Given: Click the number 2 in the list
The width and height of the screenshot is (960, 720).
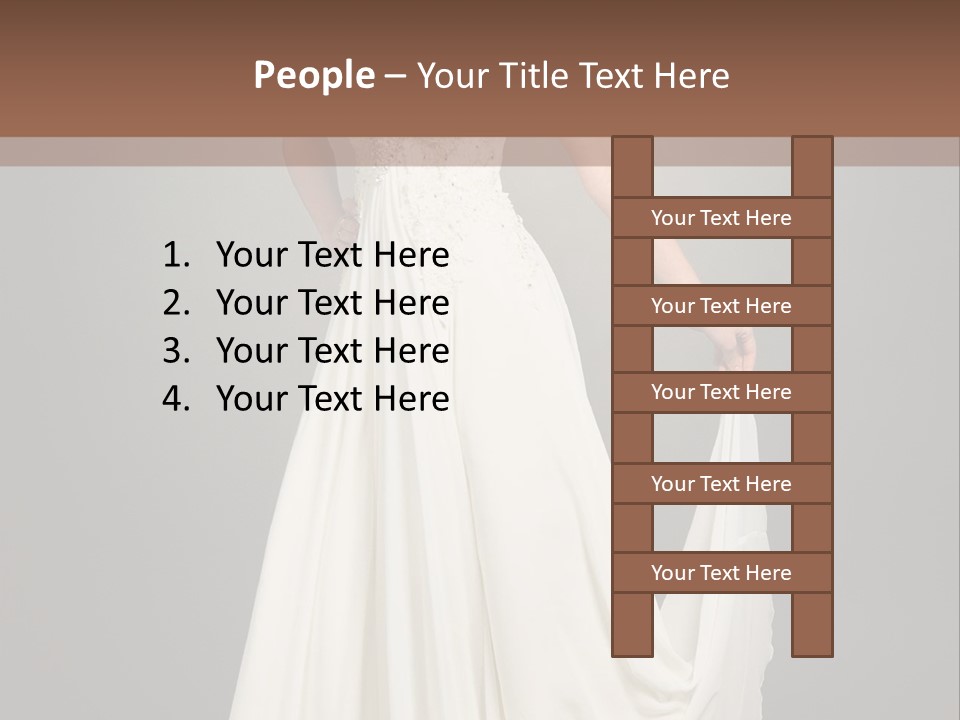Looking at the screenshot, I should pyautogui.click(x=172, y=303).
